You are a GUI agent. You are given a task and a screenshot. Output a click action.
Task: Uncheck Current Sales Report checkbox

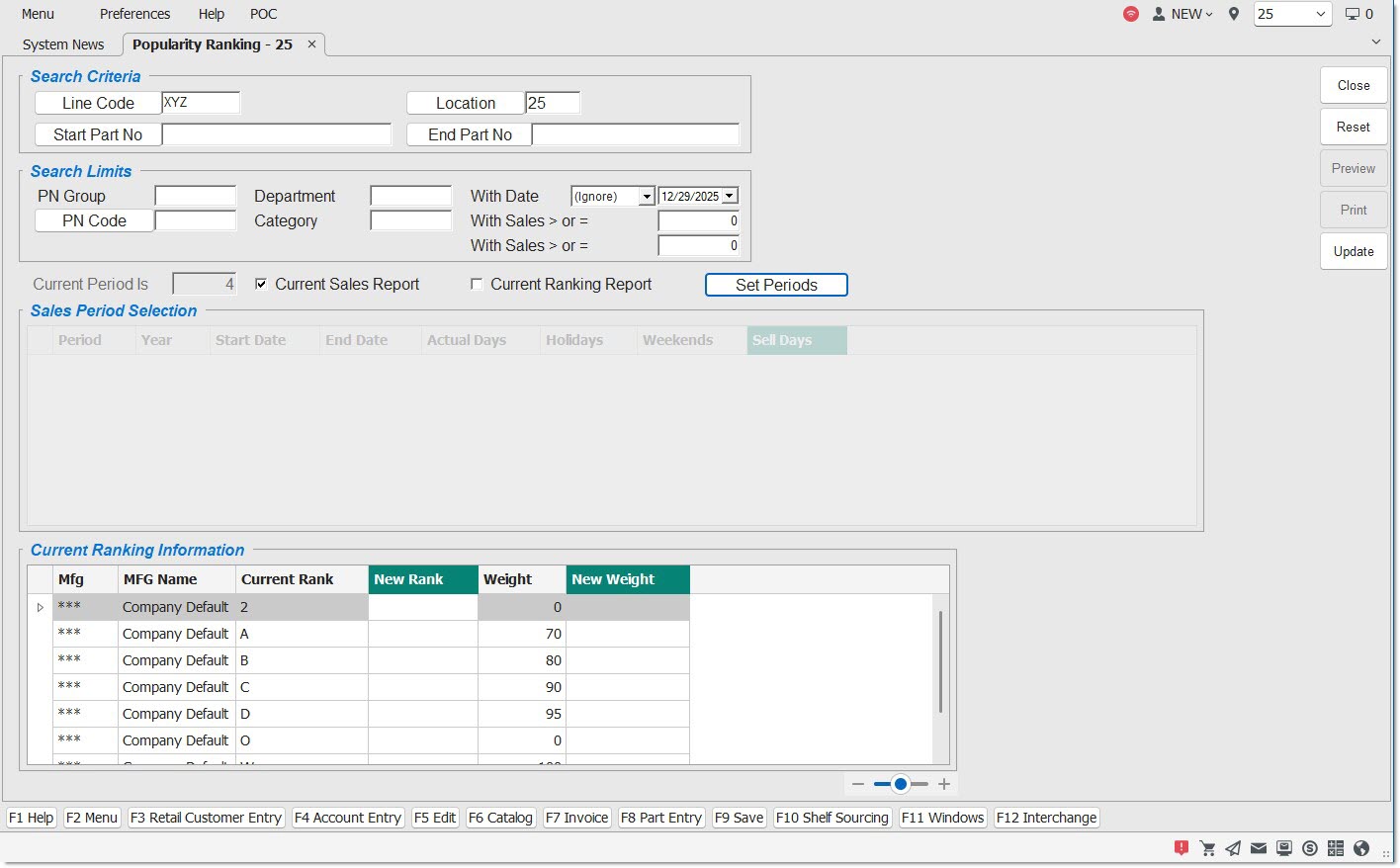(x=261, y=285)
